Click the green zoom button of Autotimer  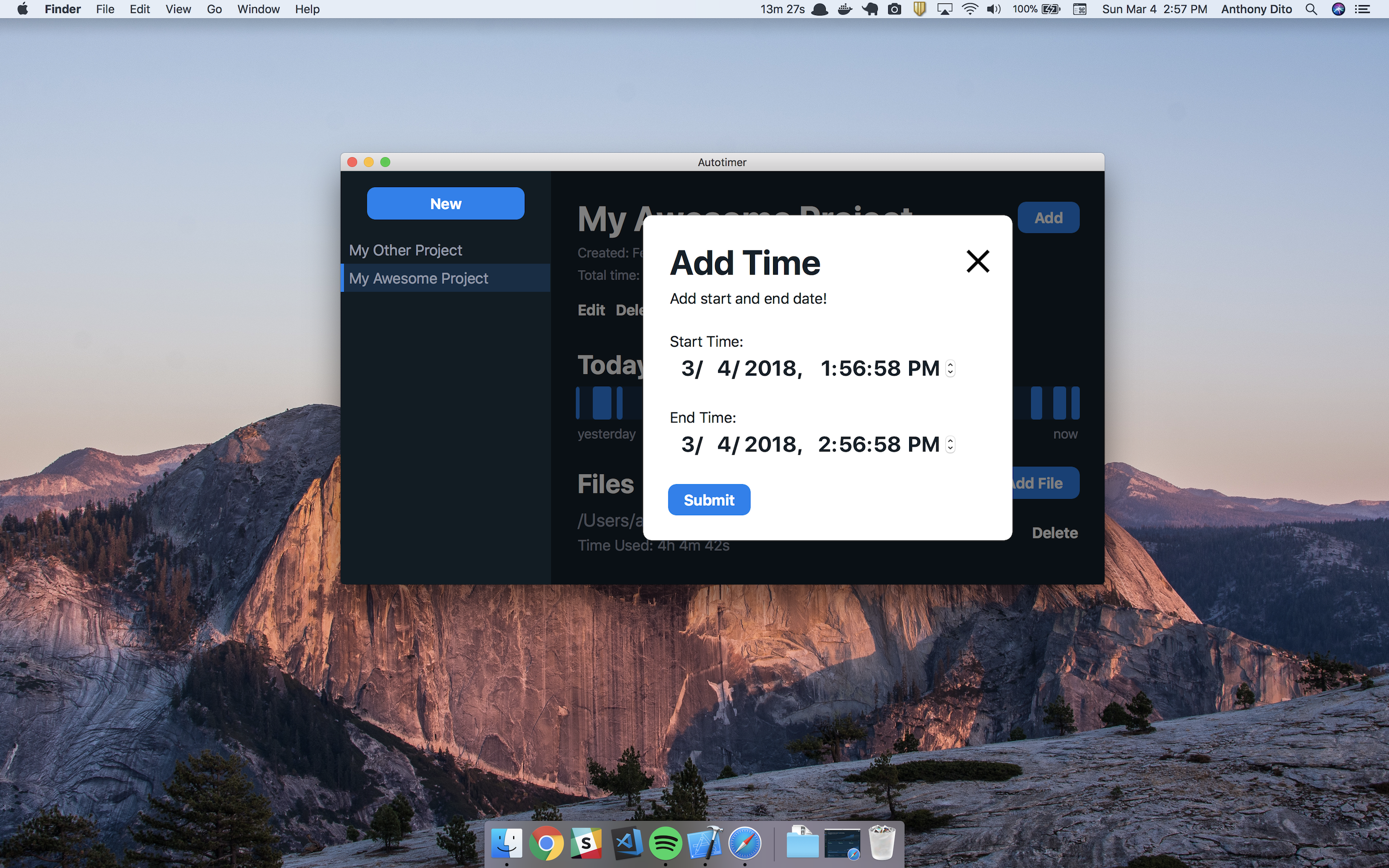coord(385,162)
